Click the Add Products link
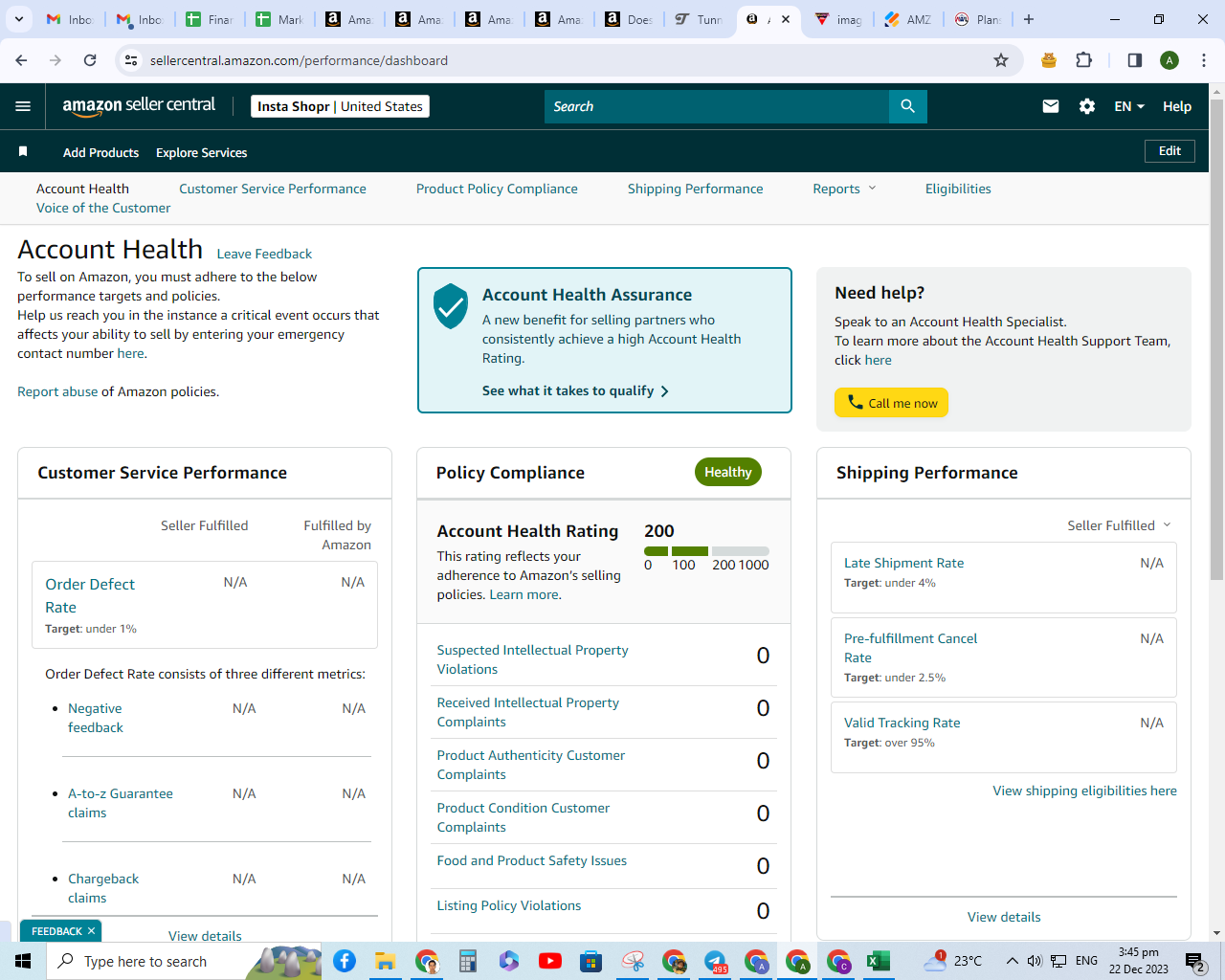1225x980 pixels. click(100, 152)
